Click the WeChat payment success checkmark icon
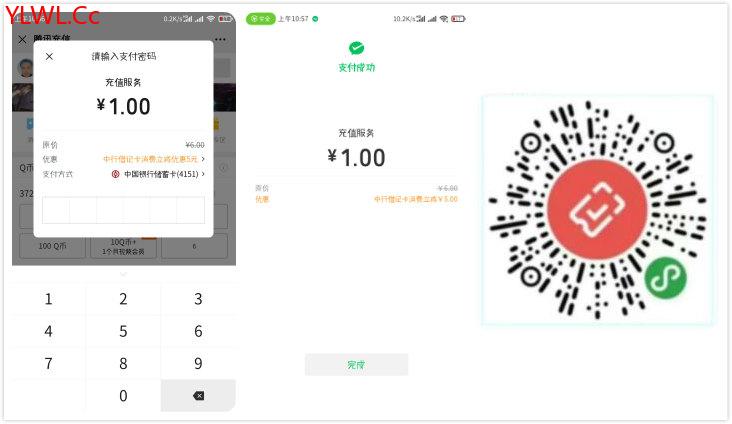Image resolution: width=732 pixels, height=424 pixels. tap(356, 48)
